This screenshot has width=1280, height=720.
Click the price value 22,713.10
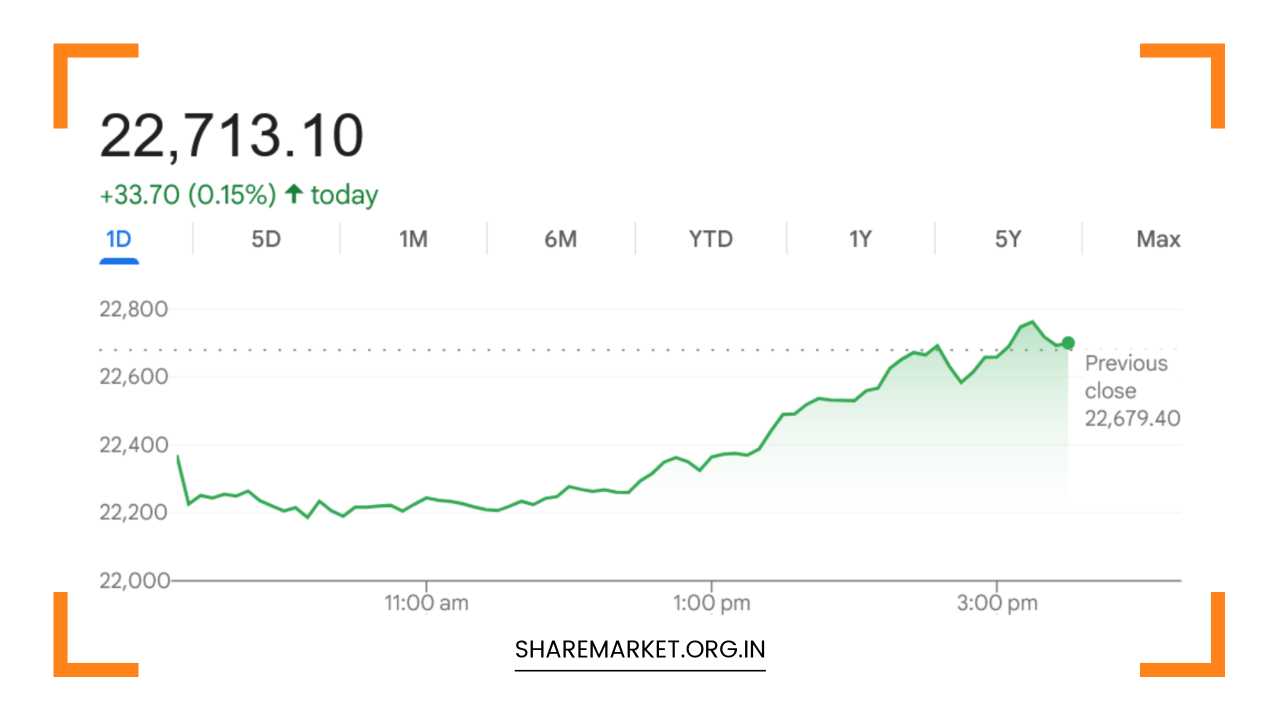232,135
